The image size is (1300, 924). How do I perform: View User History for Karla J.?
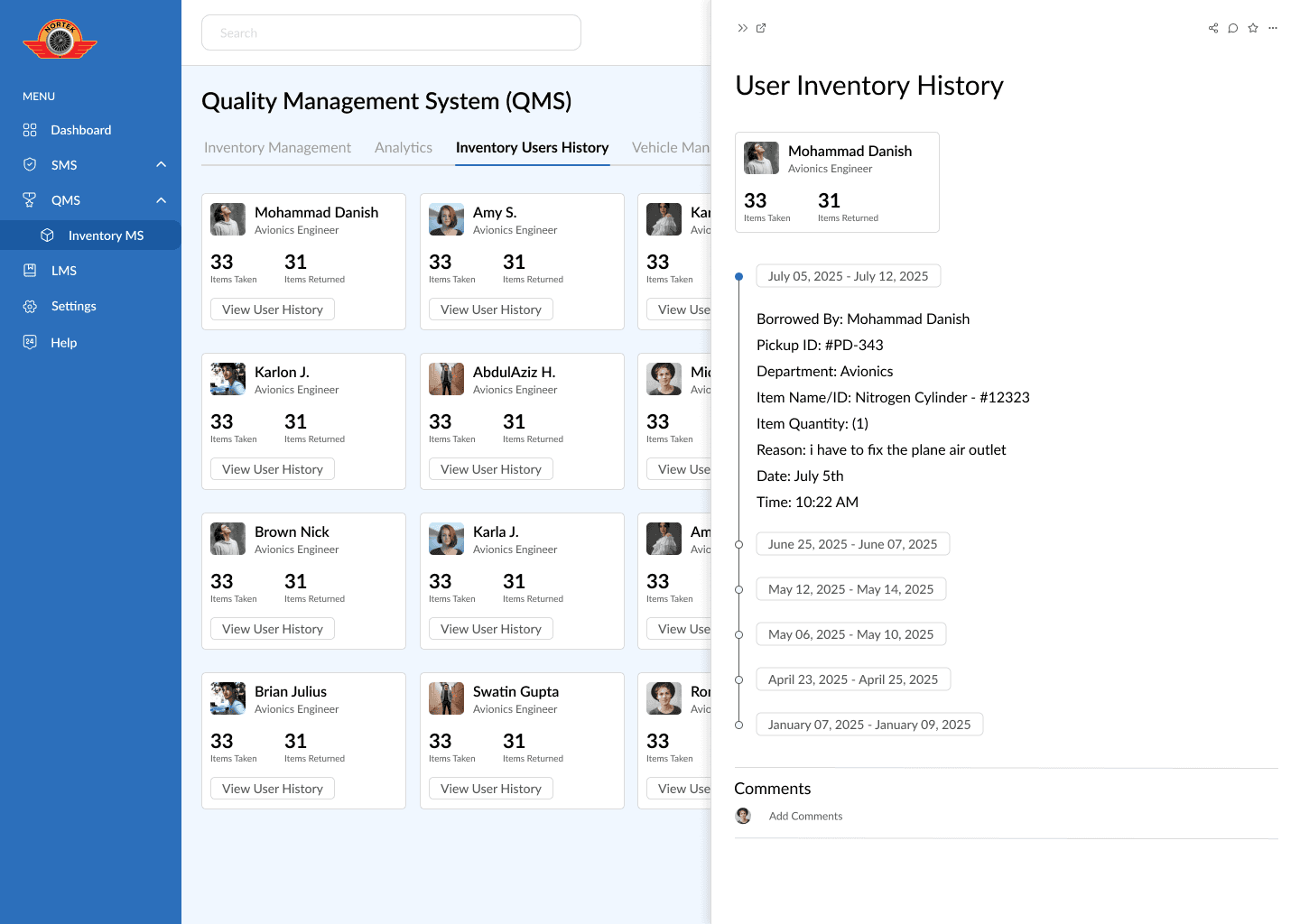491,629
